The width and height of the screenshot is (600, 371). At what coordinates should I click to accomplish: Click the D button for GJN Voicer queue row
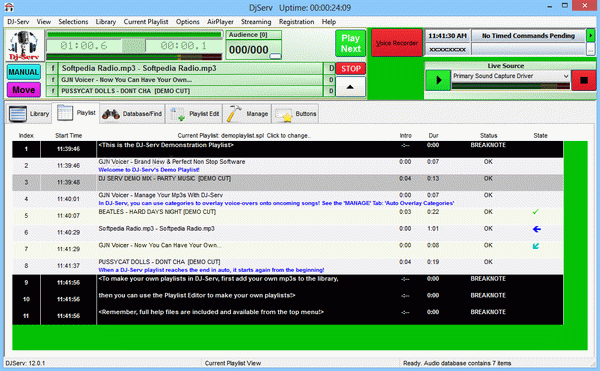tap(331, 80)
